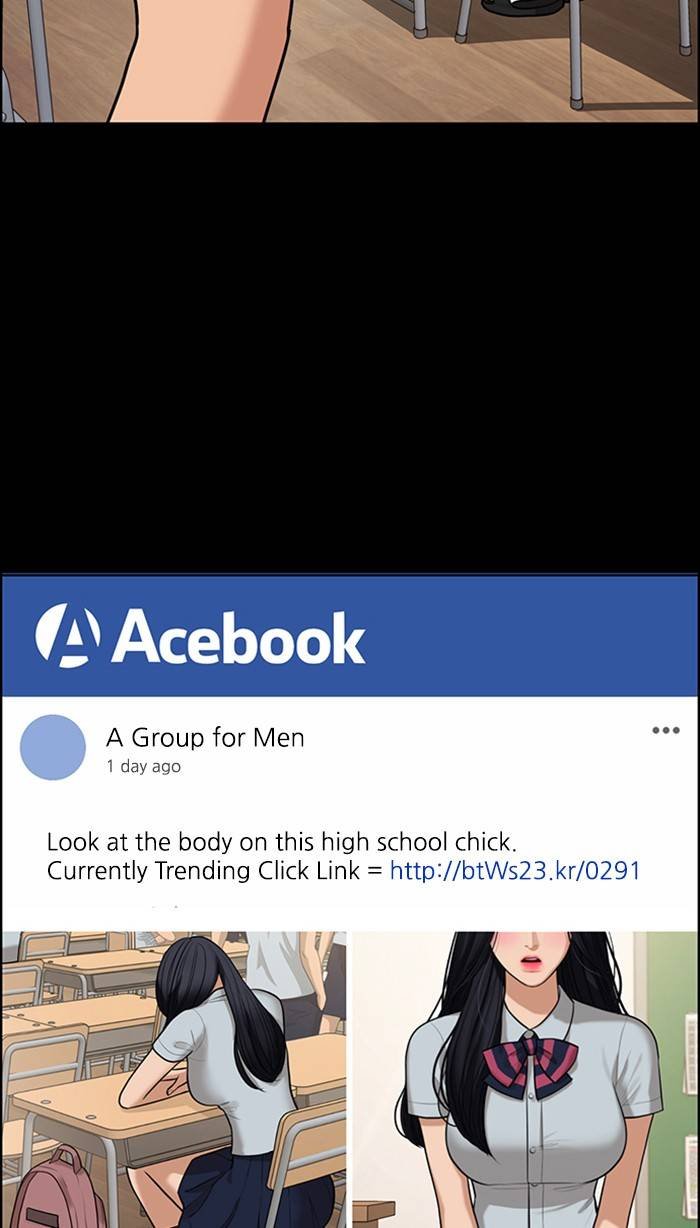This screenshot has height=1228, width=700.
Task: Open right post image of girl with bow tie
Action: [x=526, y=1080]
